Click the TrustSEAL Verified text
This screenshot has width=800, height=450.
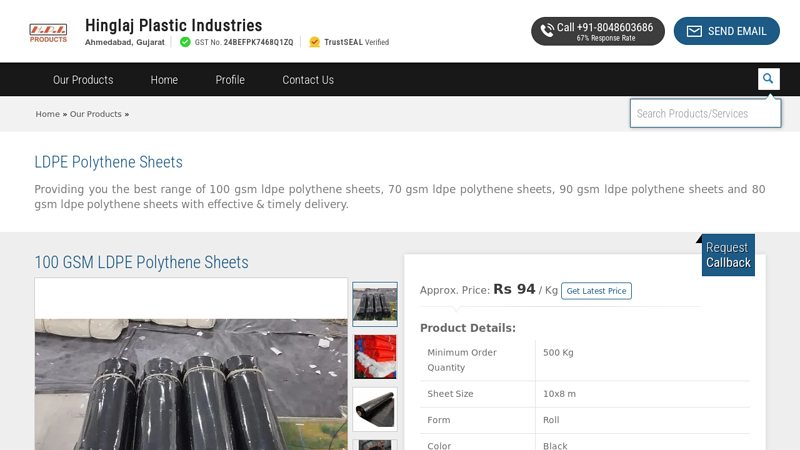coord(356,42)
